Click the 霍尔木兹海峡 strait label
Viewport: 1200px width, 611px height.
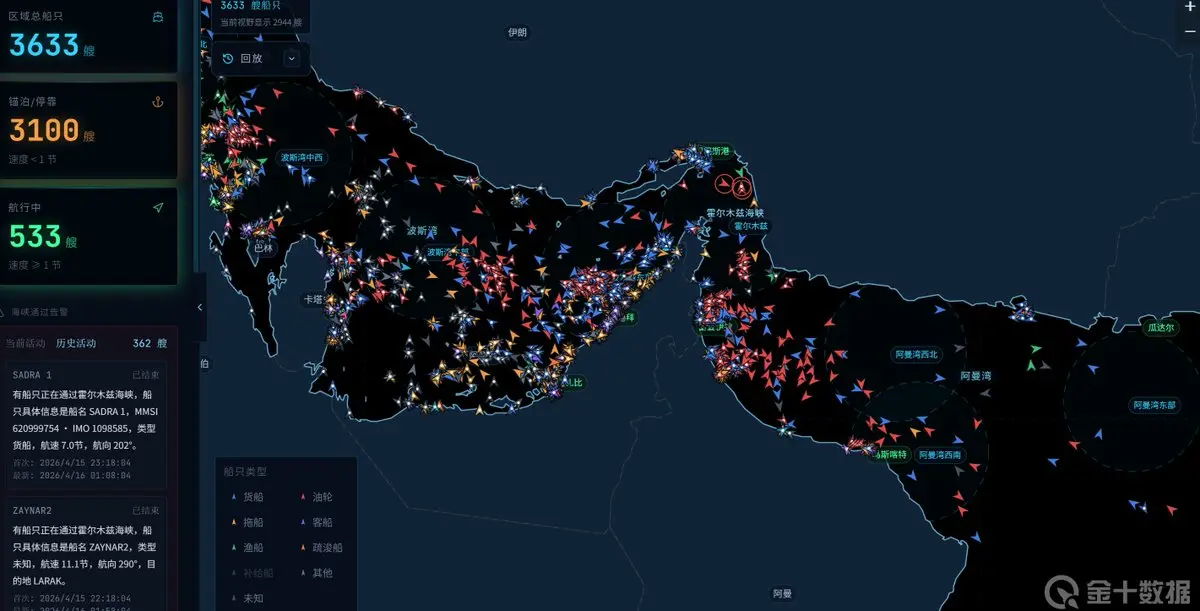(x=735, y=213)
